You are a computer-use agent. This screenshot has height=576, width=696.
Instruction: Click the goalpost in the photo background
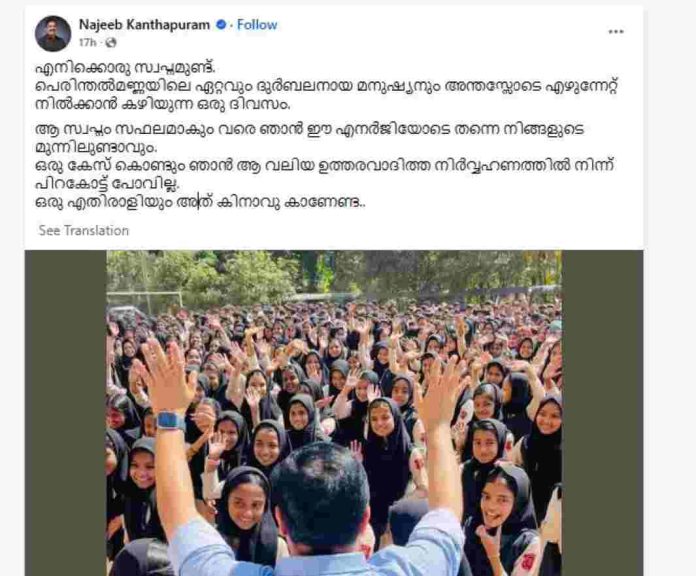click(144, 302)
